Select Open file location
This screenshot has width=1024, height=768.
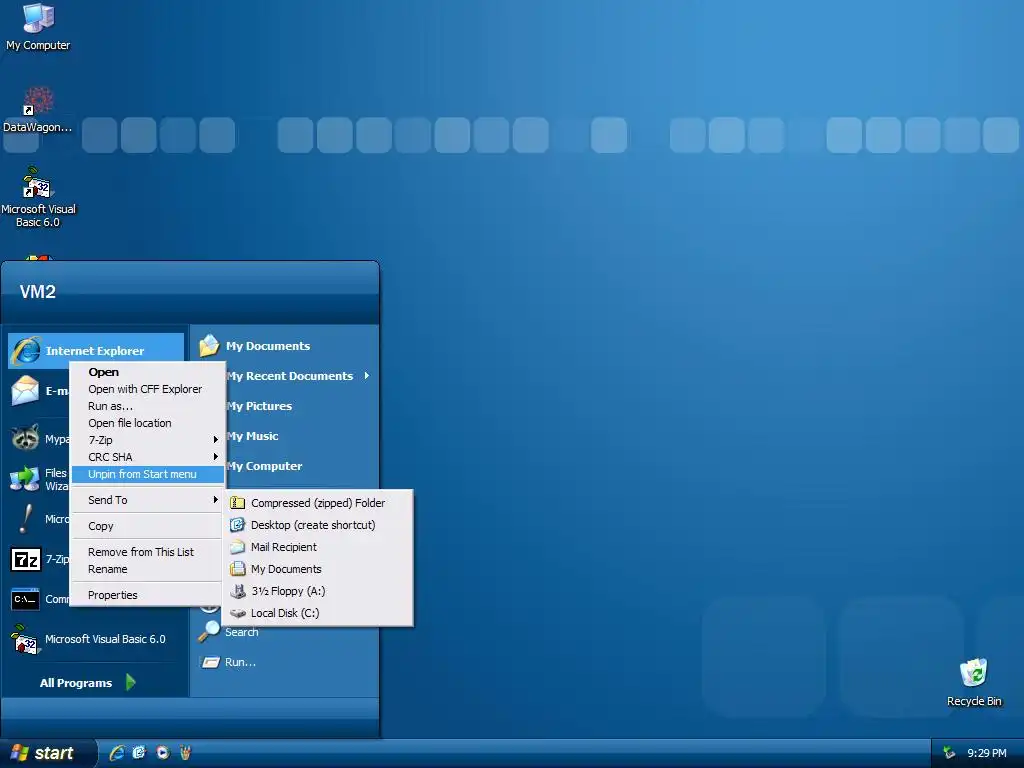(x=148, y=423)
